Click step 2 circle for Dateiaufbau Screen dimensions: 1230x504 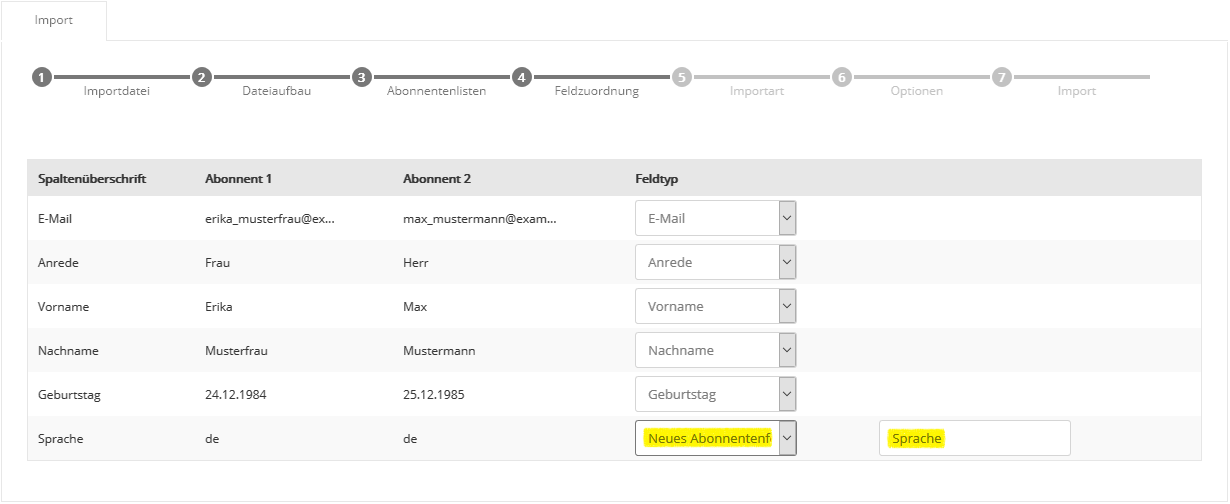click(x=201, y=77)
